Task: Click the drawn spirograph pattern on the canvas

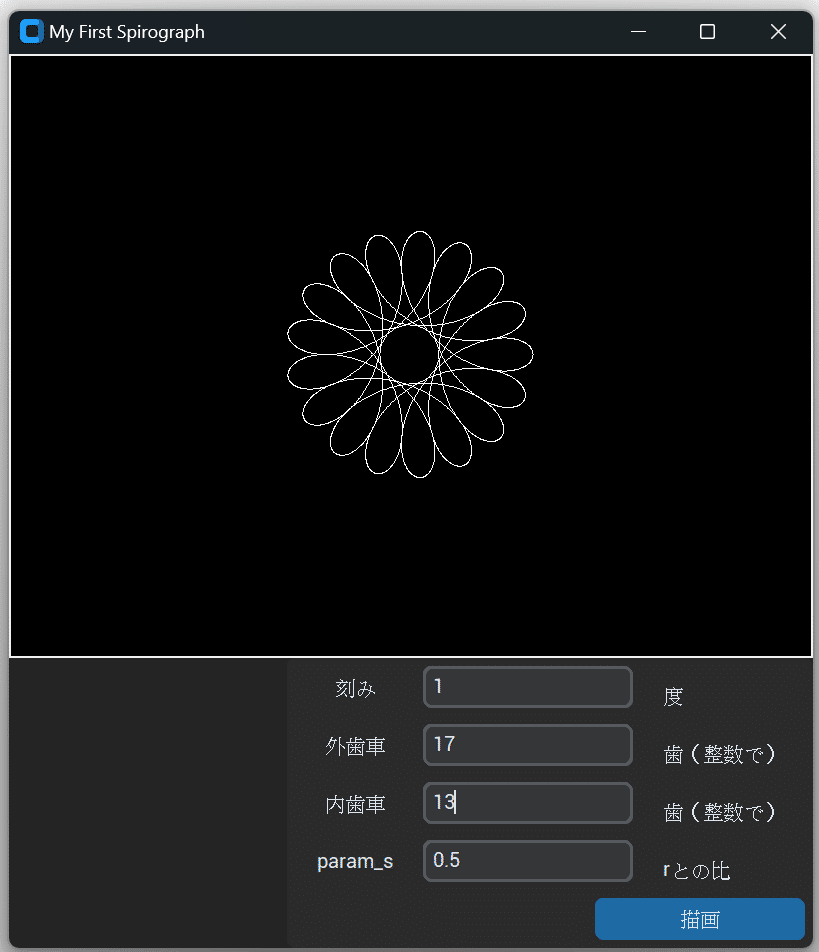Action: point(410,355)
